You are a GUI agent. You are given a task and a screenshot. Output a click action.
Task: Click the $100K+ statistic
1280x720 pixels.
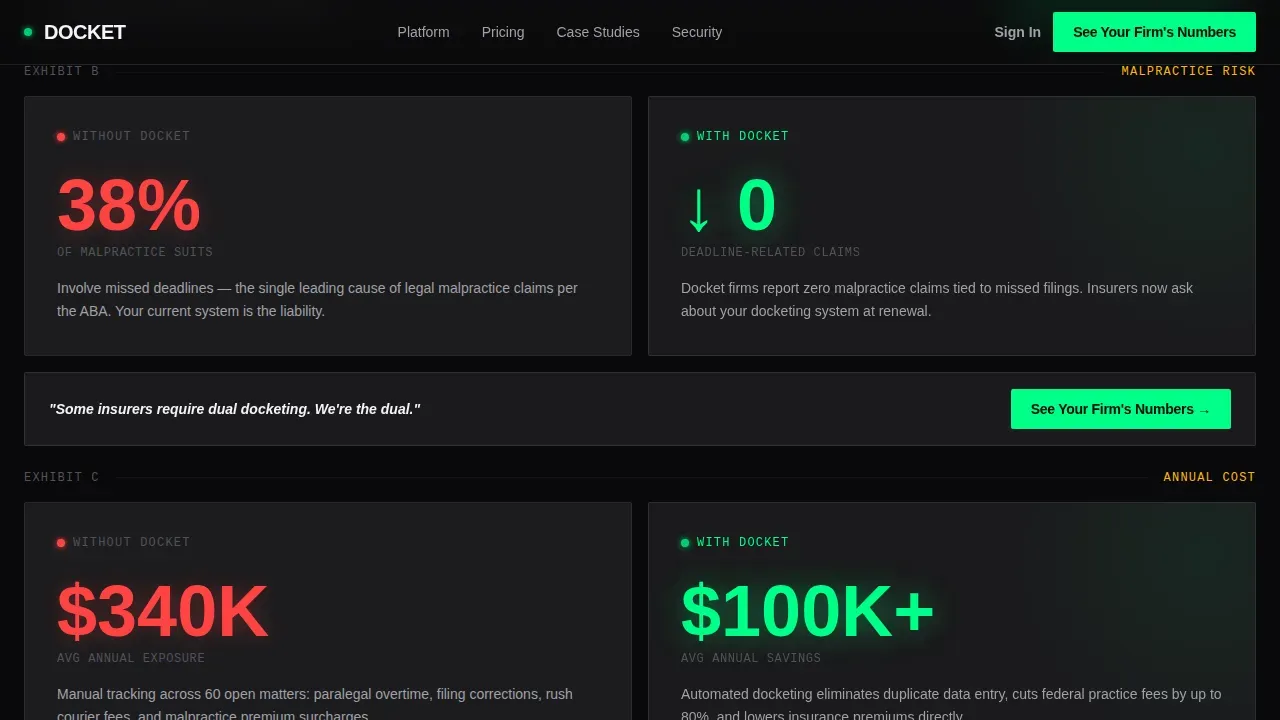click(808, 611)
